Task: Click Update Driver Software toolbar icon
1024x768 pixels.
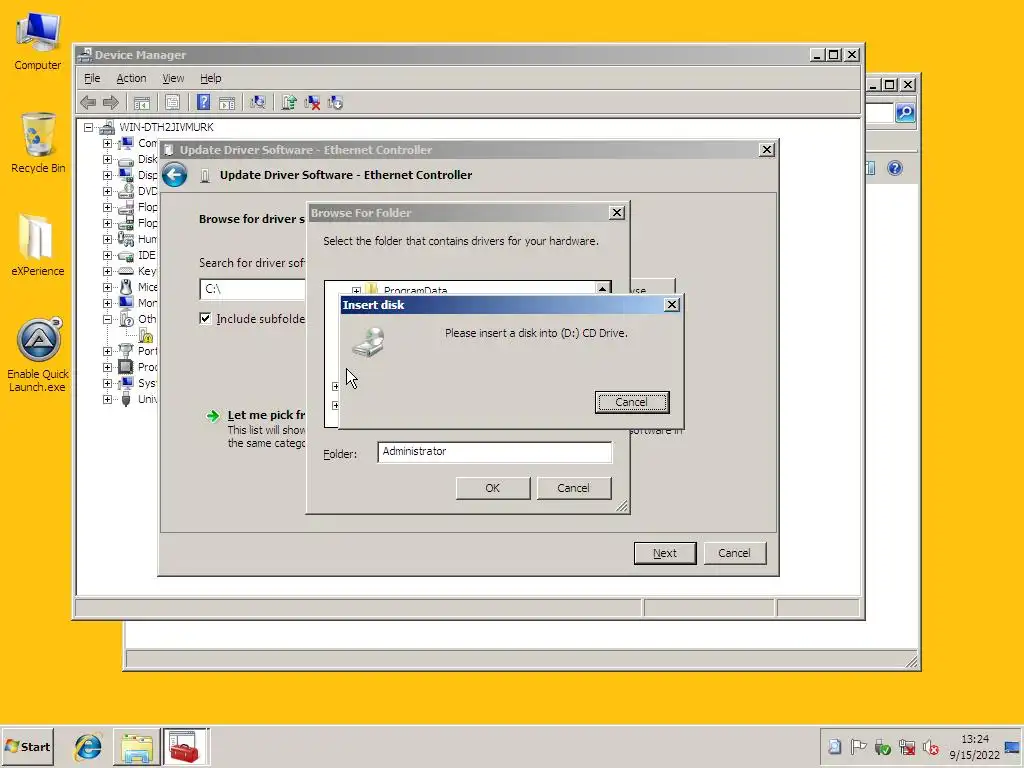Action: pos(289,103)
